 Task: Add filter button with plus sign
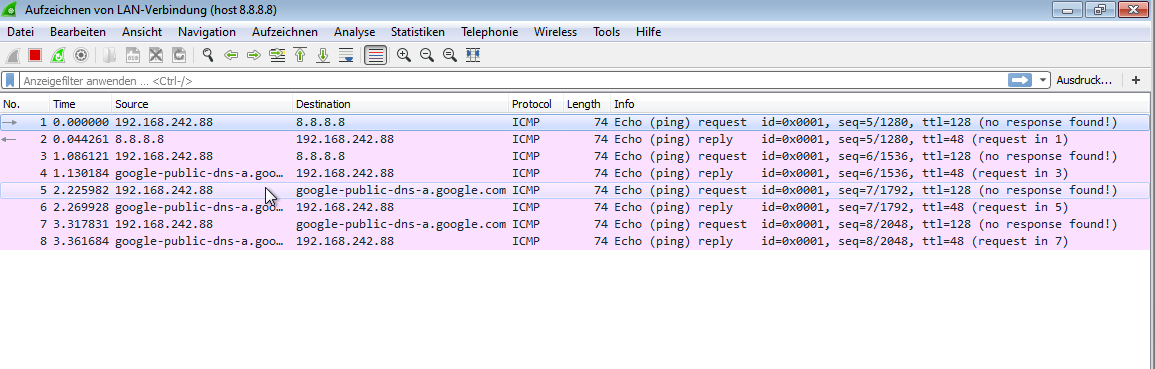(1135, 80)
